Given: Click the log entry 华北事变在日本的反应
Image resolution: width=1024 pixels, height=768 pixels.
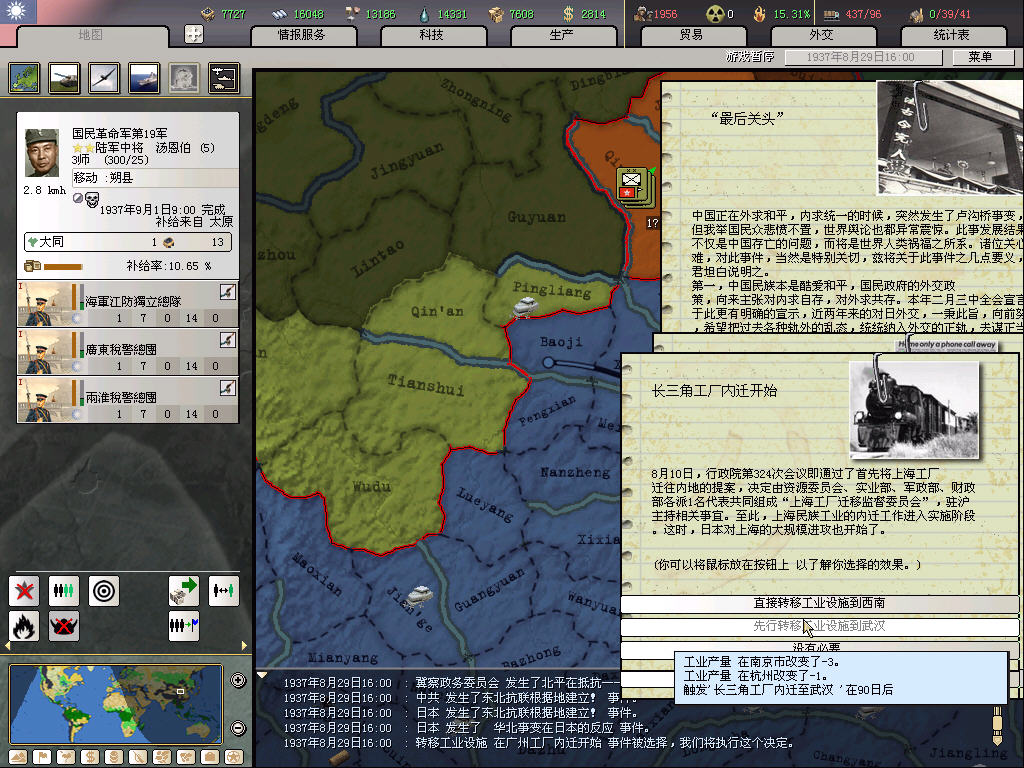Looking at the screenshot, I should 466,728.
